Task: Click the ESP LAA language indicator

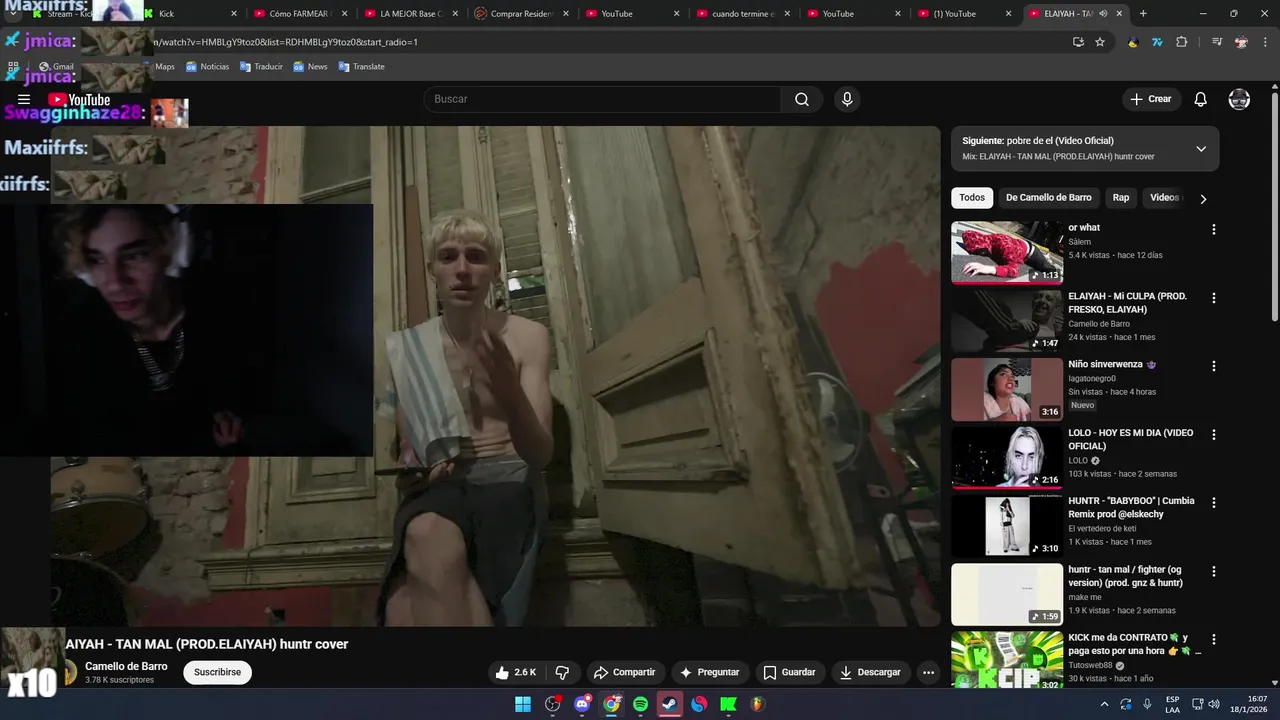Action: [x=1173, y=704]
